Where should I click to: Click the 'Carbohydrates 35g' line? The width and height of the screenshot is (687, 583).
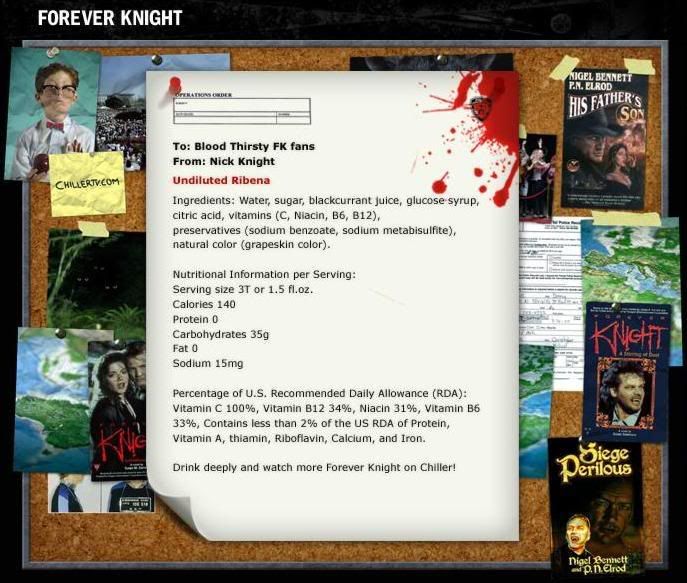(221, 334)
